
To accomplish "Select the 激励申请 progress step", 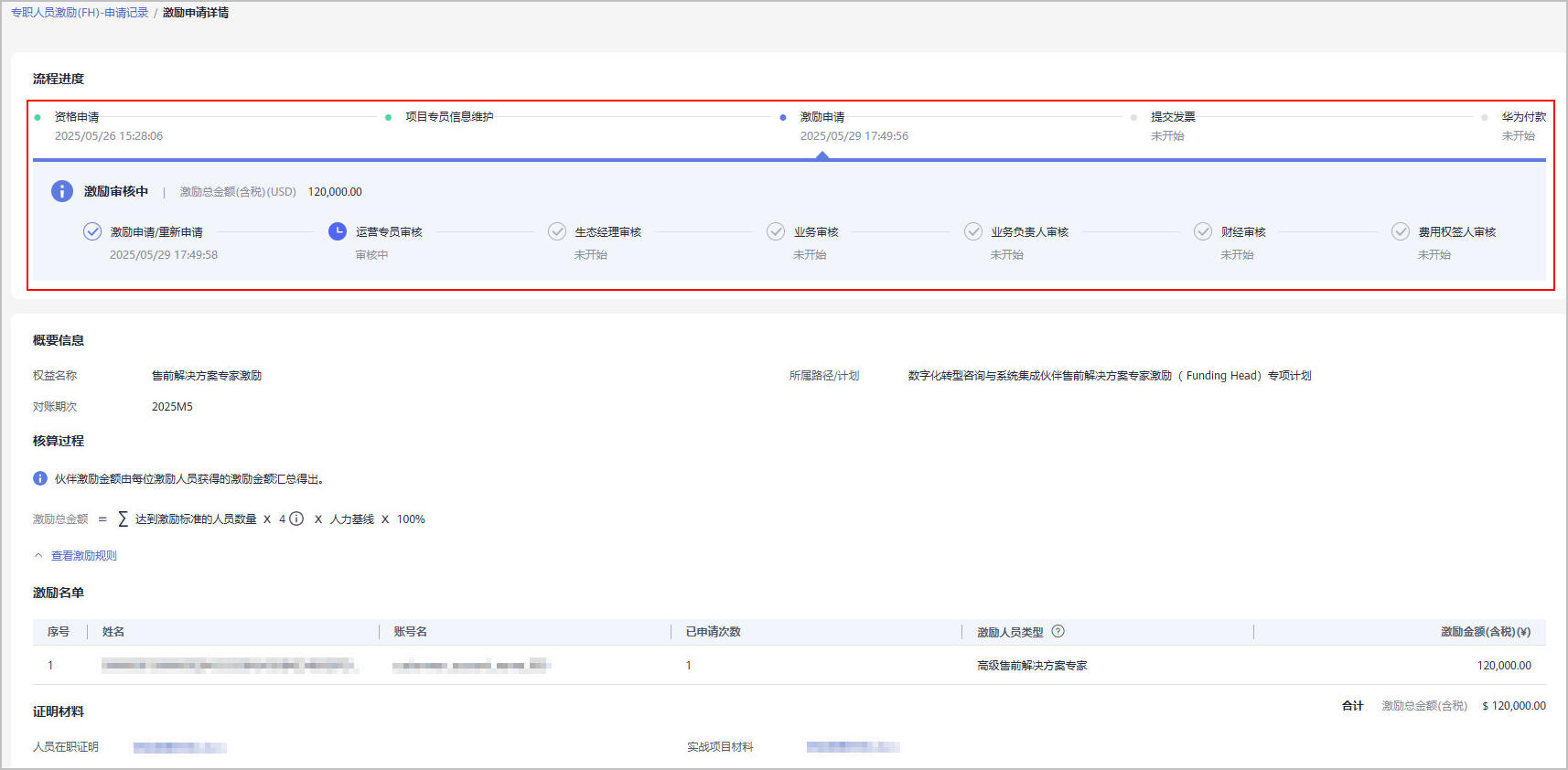I will click(x=822, y=117).
